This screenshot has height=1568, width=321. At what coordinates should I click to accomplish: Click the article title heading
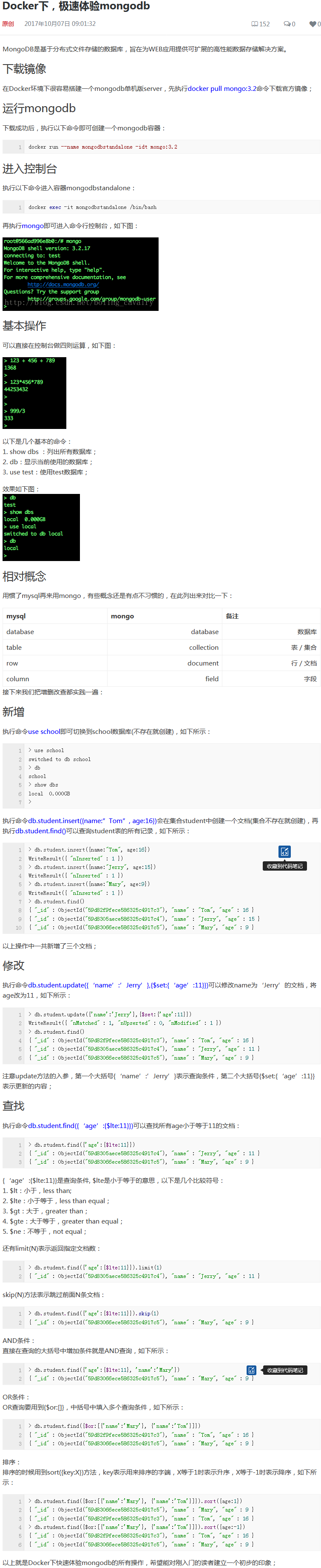(76, 7)
